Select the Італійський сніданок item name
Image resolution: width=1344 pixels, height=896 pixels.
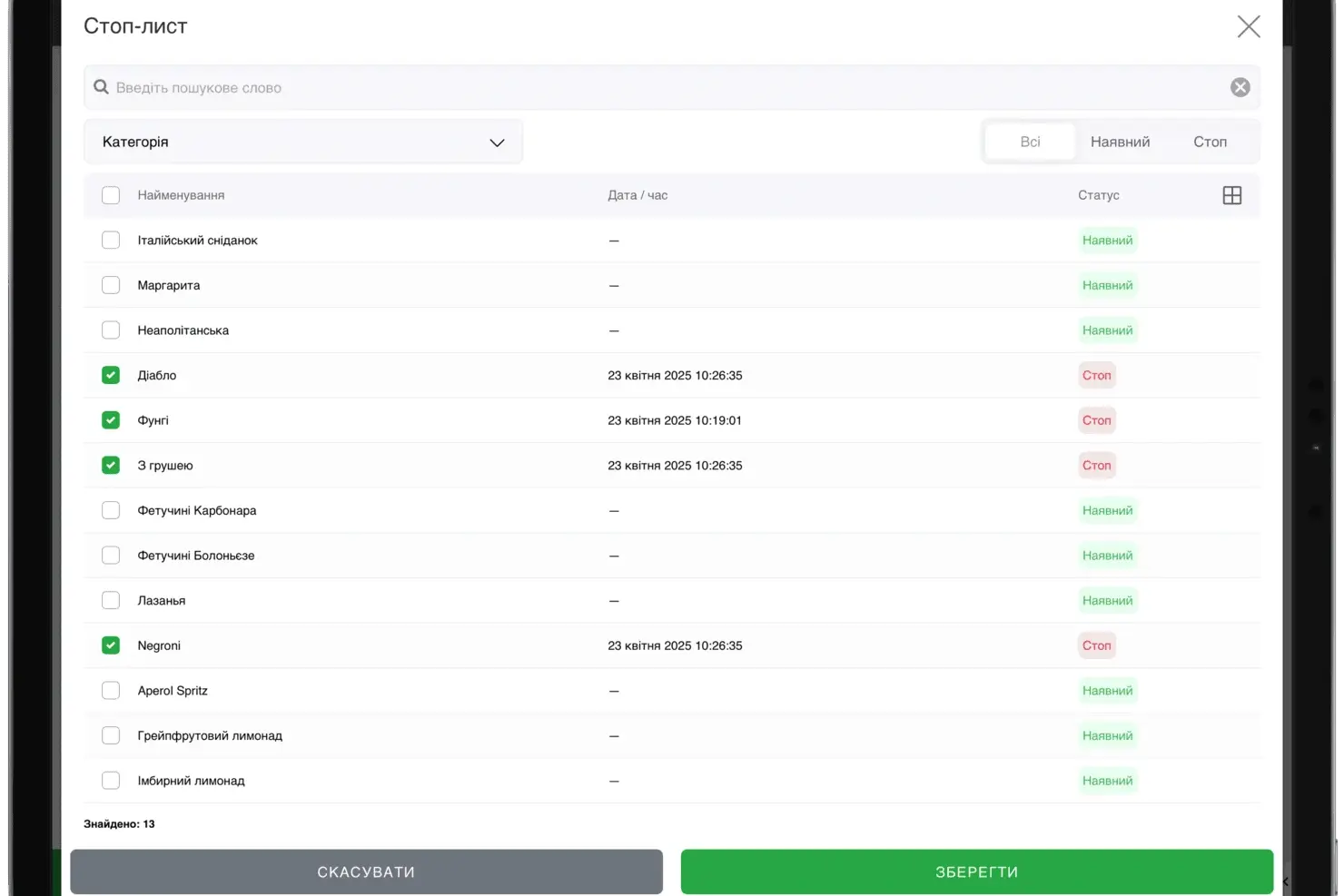point(197,241)
